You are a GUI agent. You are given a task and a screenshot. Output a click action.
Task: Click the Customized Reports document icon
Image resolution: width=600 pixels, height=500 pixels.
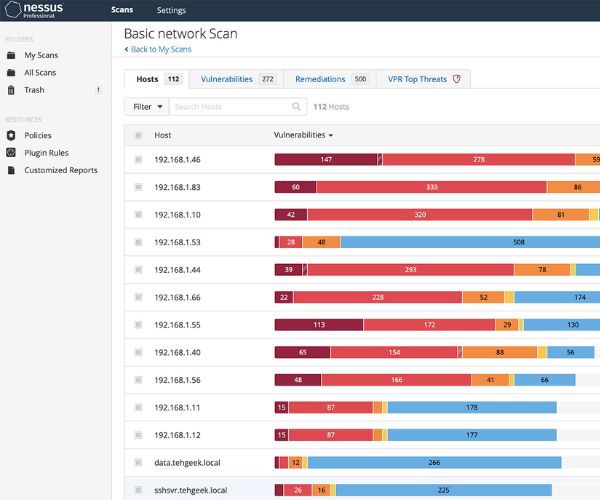(11, 170)
